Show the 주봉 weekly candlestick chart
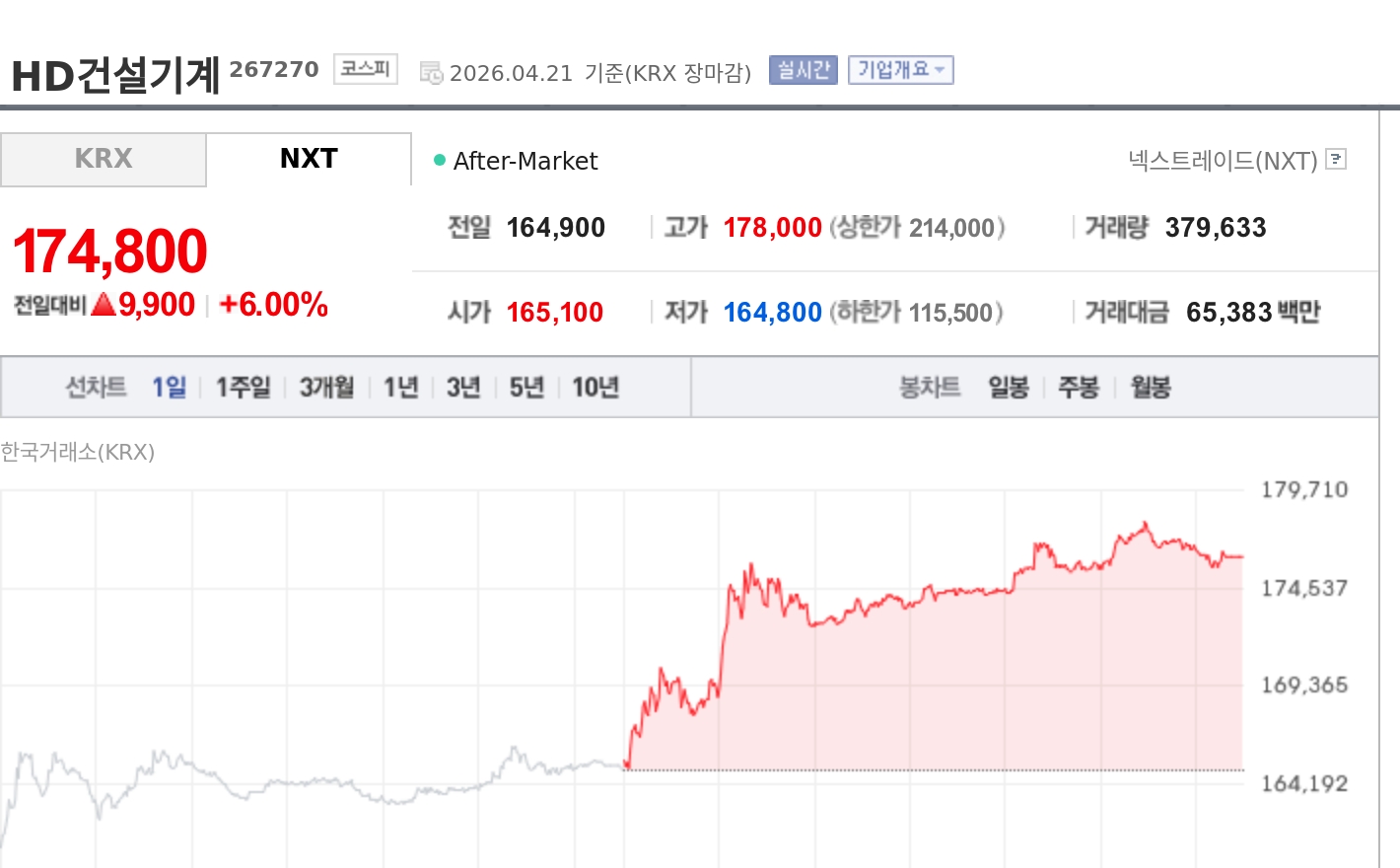1400x868 pixels. tap(1078, 388)
